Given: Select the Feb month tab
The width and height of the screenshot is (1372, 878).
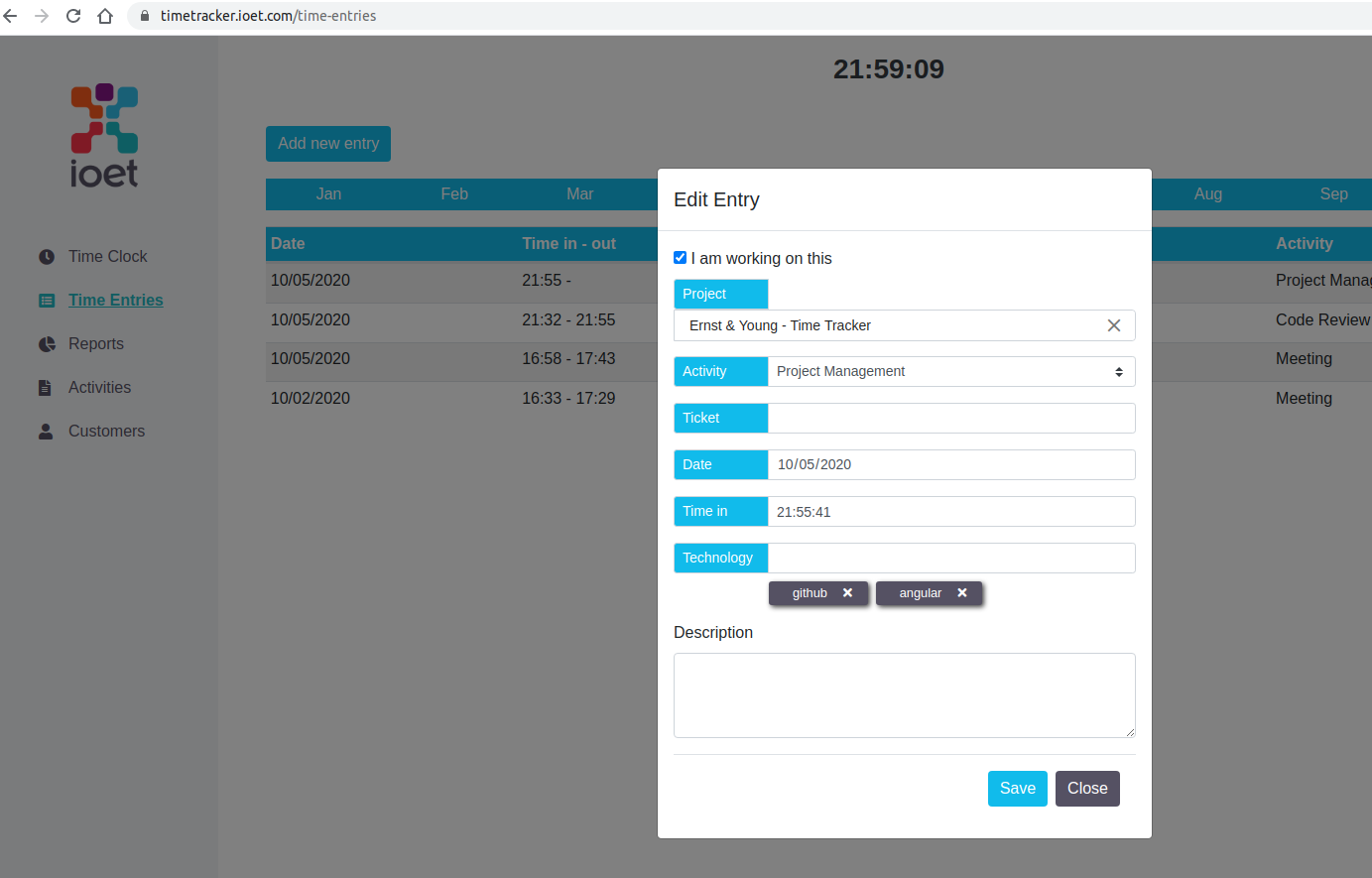Looking at the screenshot, I should (x=454, y=194).
